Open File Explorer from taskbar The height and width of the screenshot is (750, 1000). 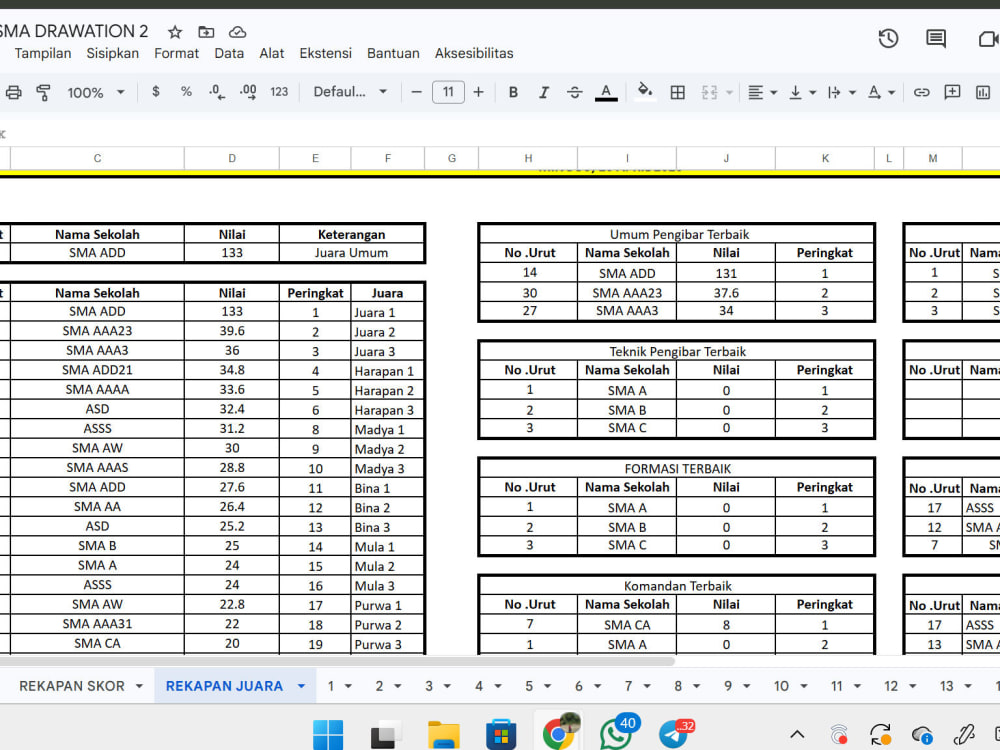tap(443, 735)
